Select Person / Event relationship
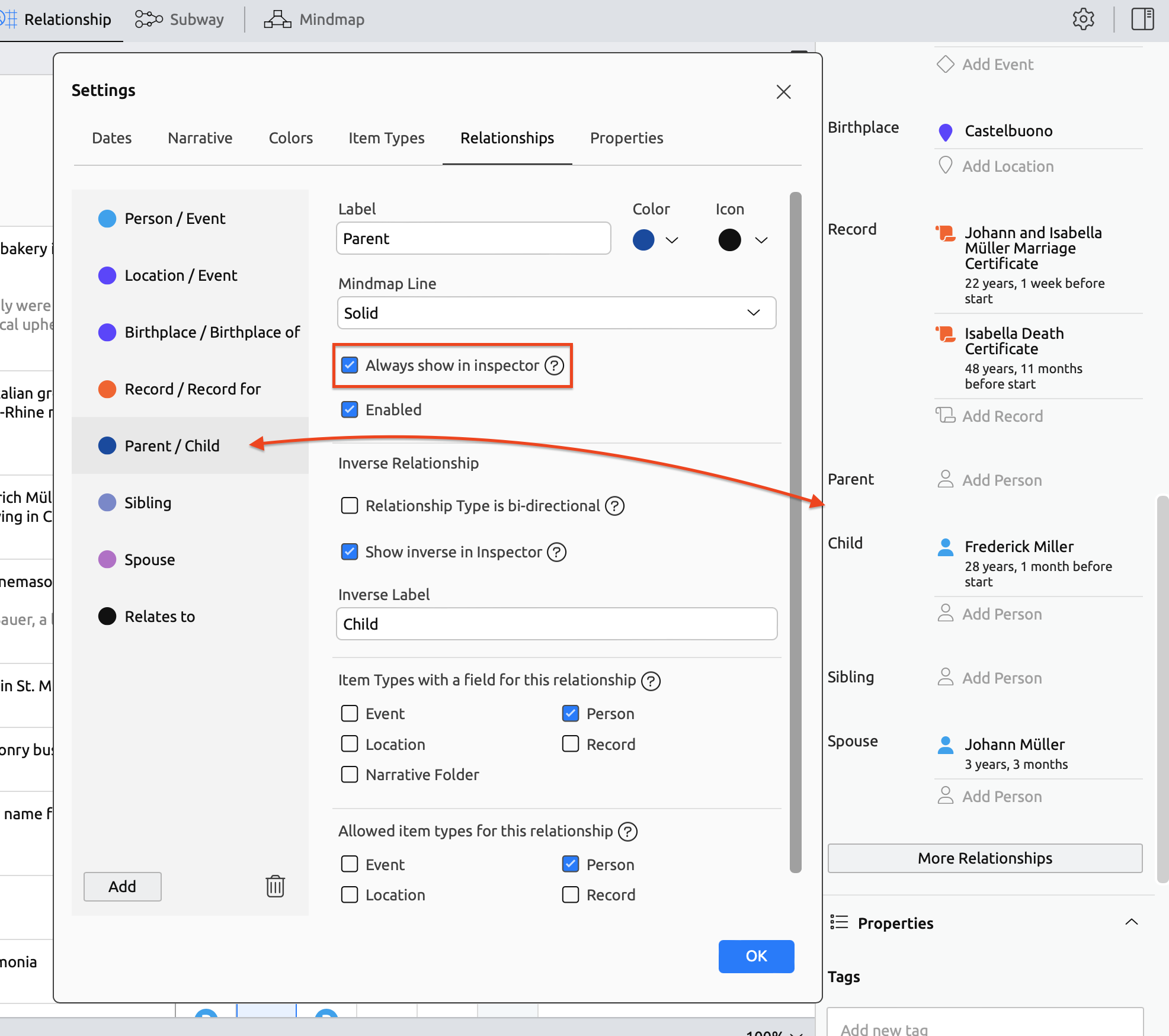The height and width of the screenshot is (1036, 1169). [190, 218]
